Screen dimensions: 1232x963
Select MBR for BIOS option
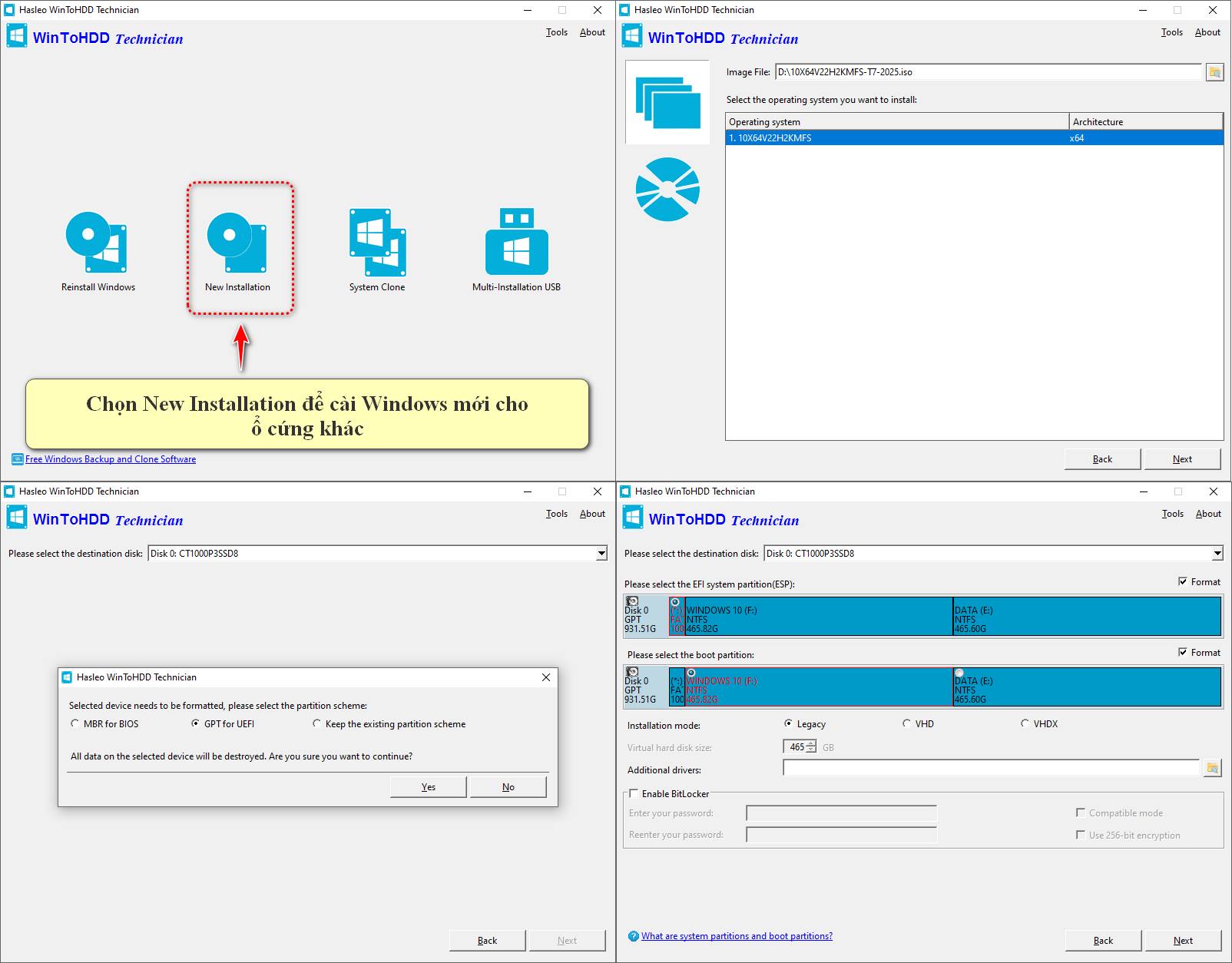click(x=75, y=723)
